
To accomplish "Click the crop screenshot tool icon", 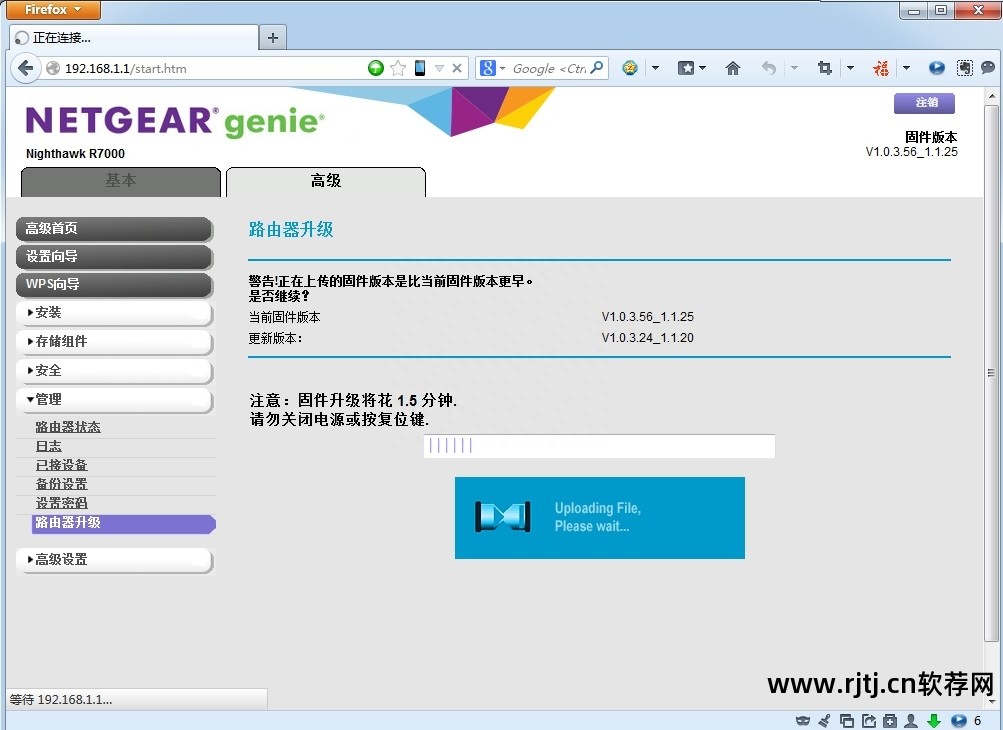I will coord(824,68).
